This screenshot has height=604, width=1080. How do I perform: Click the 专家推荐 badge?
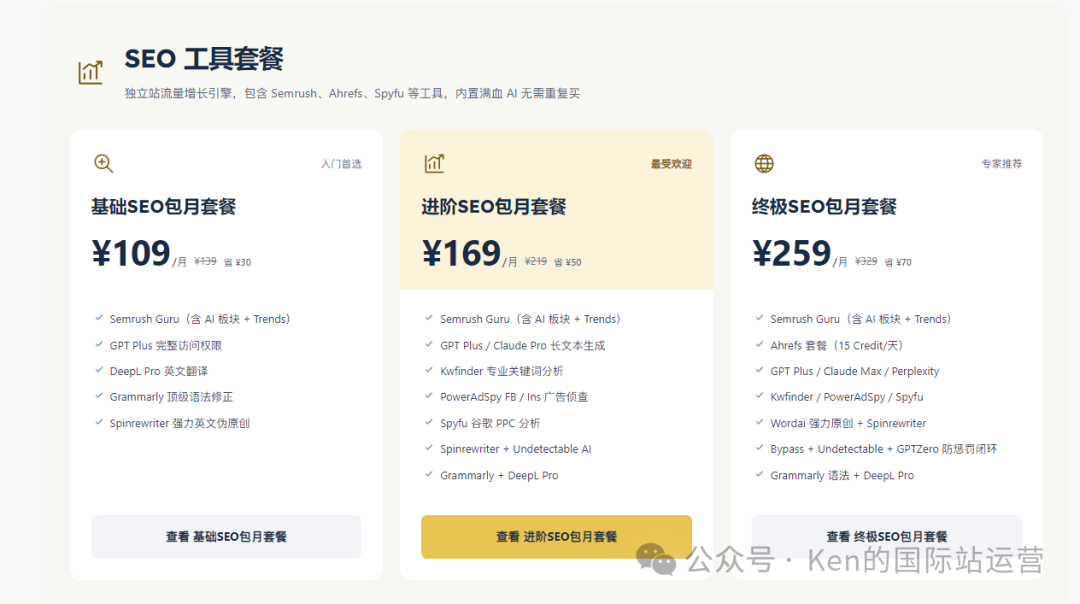[x=1001, y=164]
